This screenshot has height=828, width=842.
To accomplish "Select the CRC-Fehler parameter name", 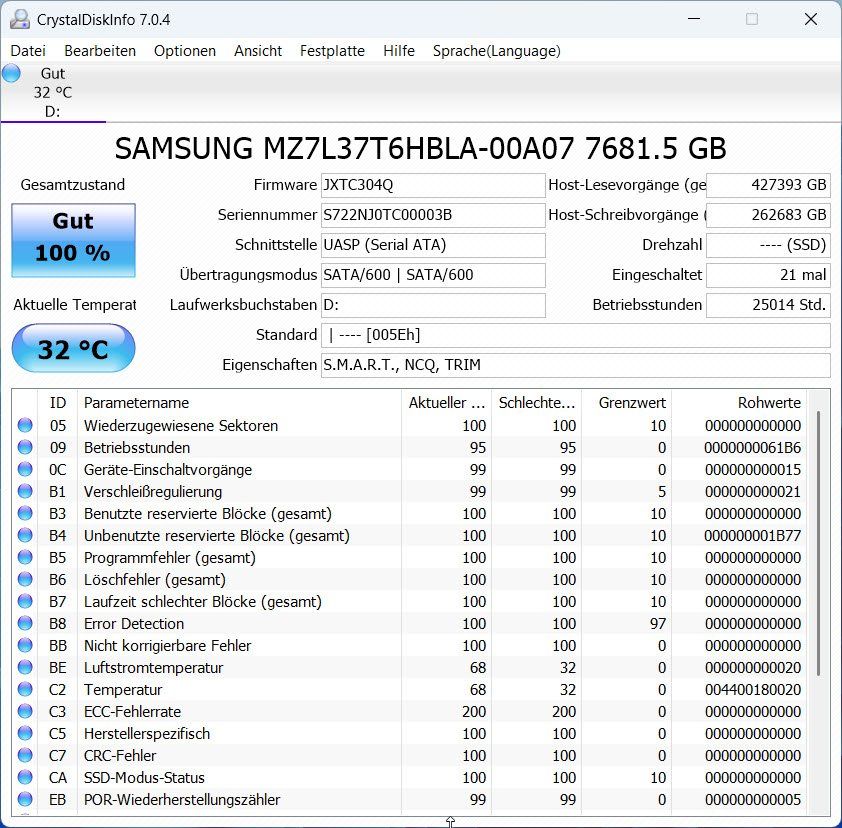I will (120, 756).
